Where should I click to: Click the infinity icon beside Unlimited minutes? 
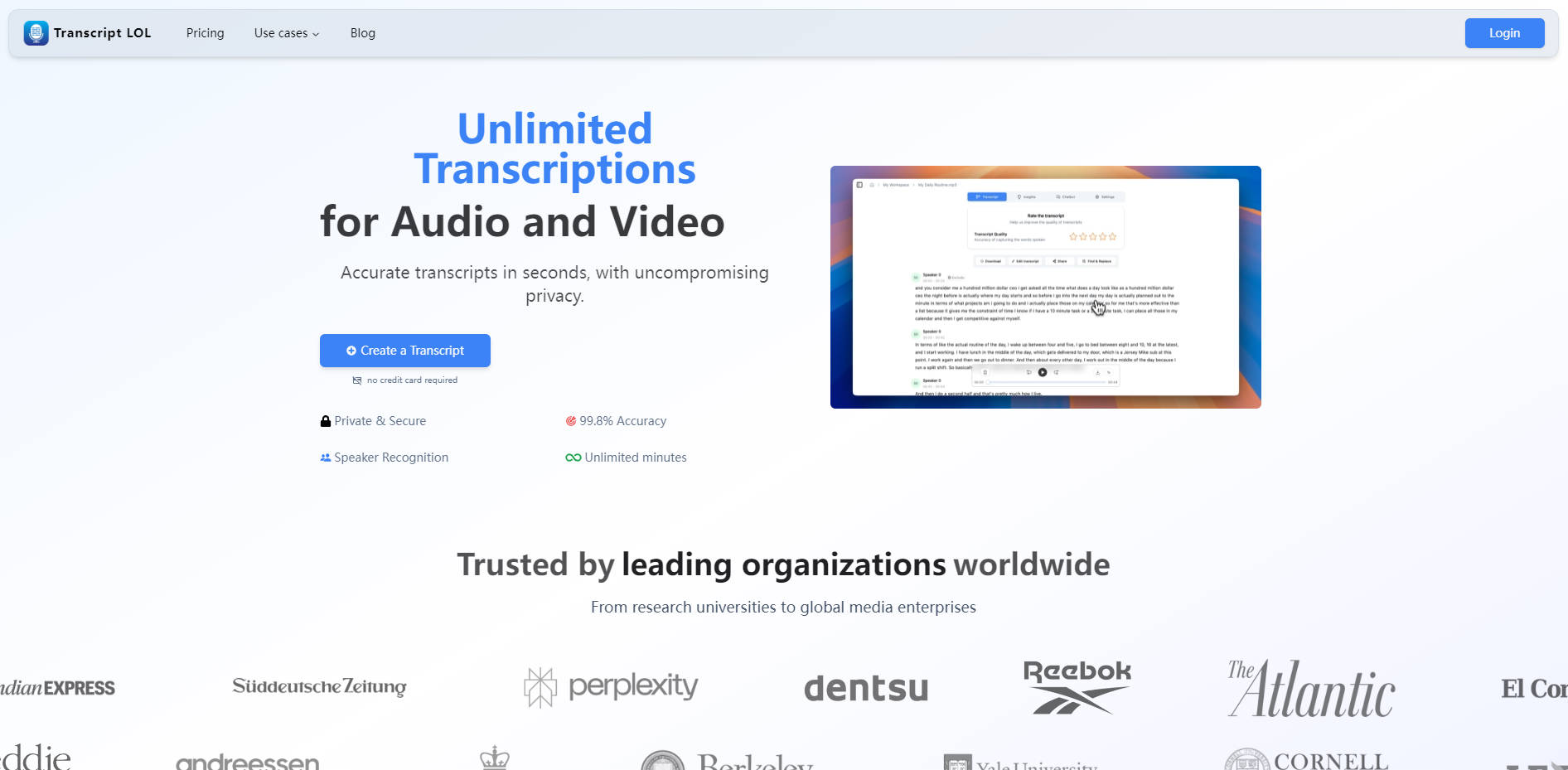tap(573, 458)
